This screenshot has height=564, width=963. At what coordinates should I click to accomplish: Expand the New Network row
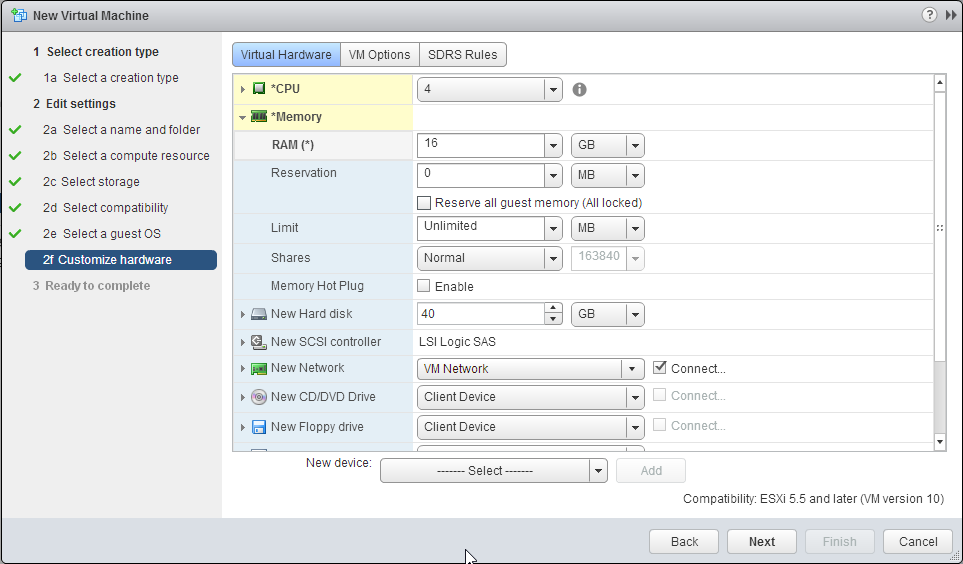(x=243, y=369)
